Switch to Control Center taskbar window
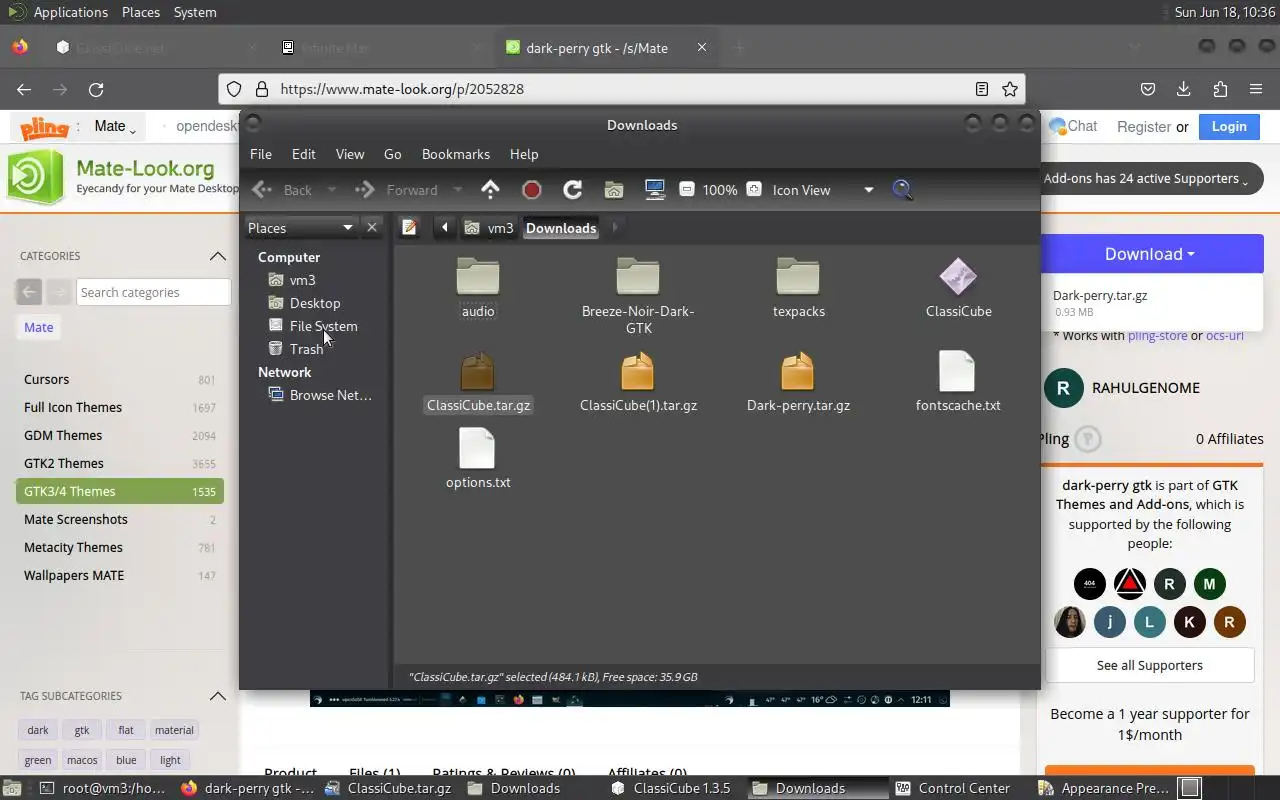 (x=953, y=788)
